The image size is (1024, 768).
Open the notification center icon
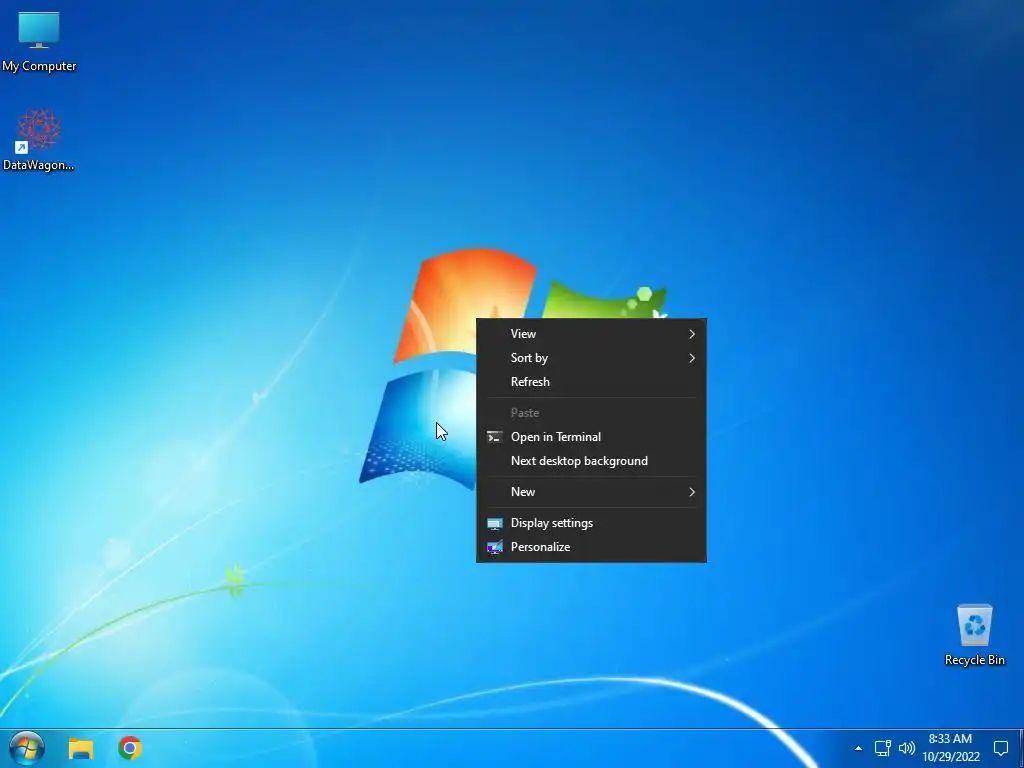coord(1000,748)
